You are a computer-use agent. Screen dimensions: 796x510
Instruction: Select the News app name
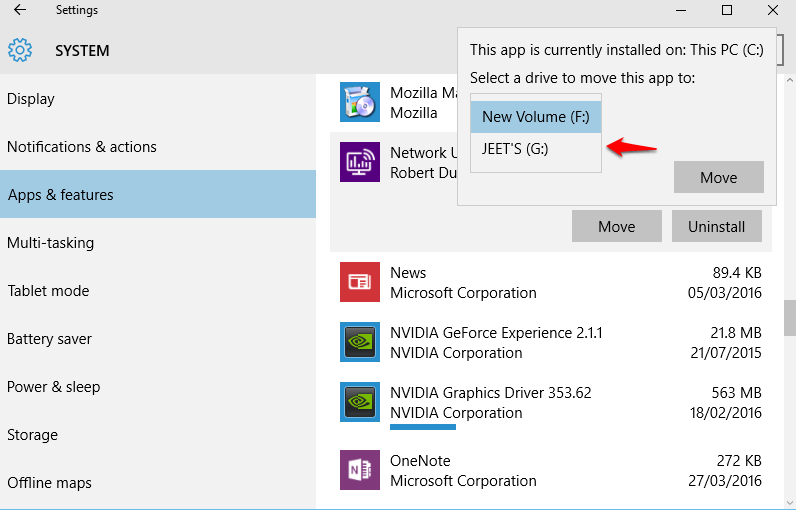408,273
